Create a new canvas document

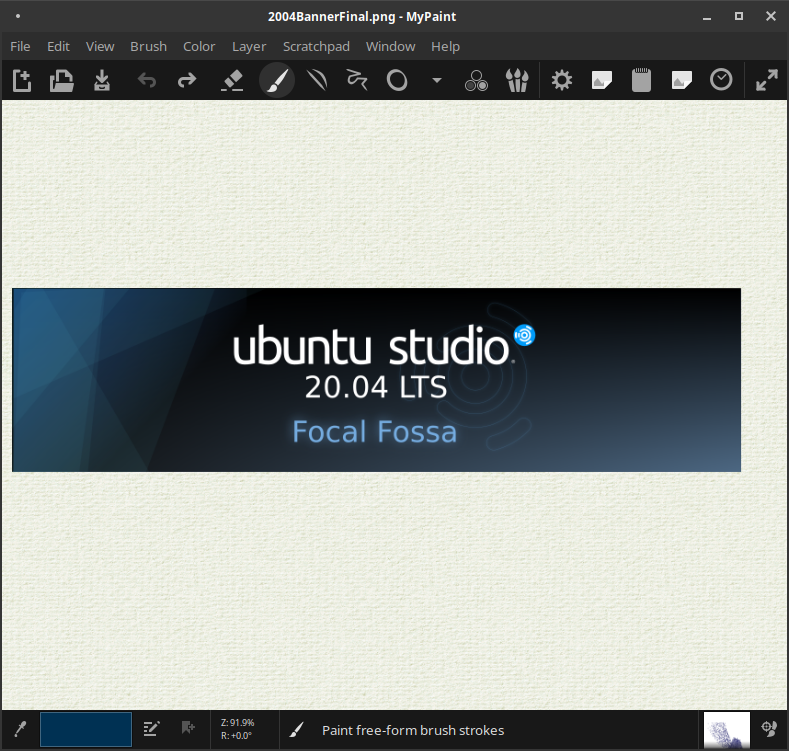pyautogui.click(x=22, y=80)
